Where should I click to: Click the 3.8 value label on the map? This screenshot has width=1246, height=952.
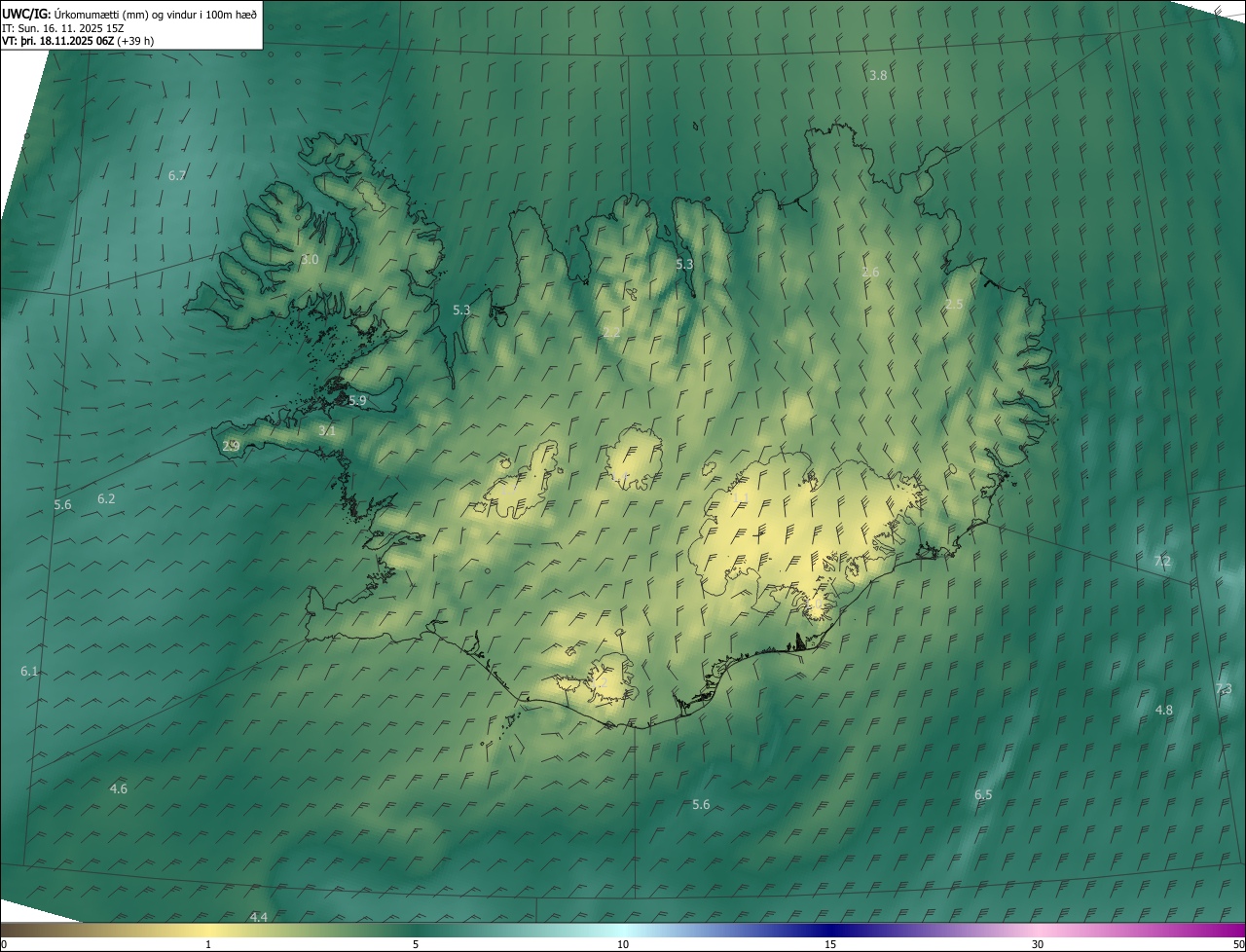pyautogui.click(x=878, y=76)
